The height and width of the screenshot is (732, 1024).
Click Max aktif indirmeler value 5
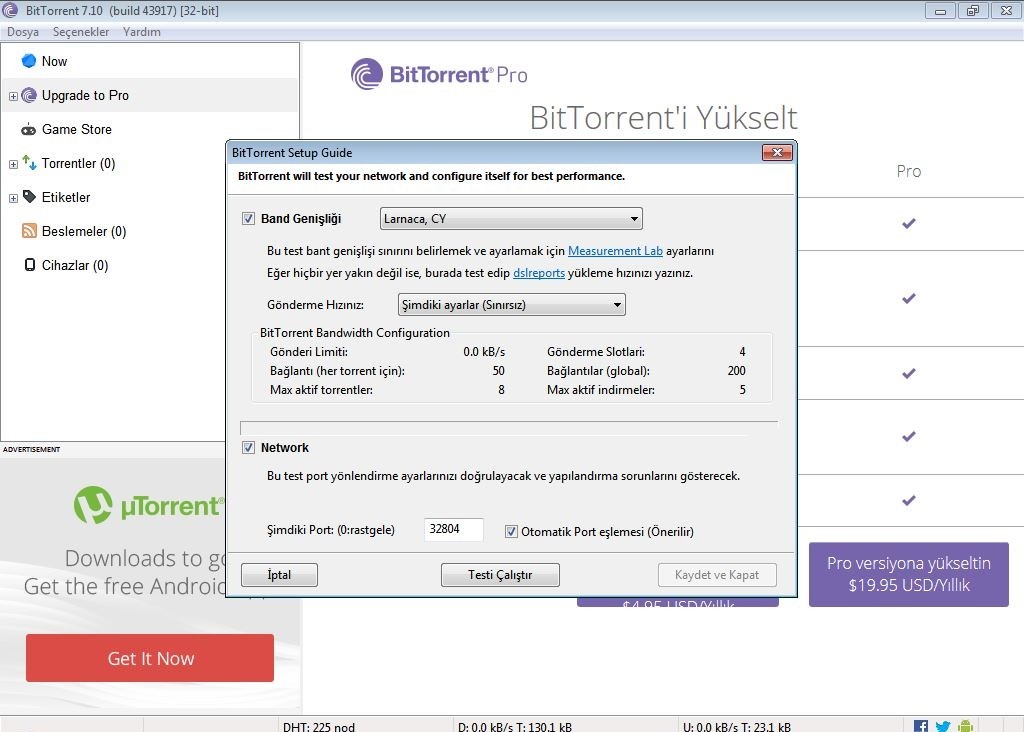point(742,390)
